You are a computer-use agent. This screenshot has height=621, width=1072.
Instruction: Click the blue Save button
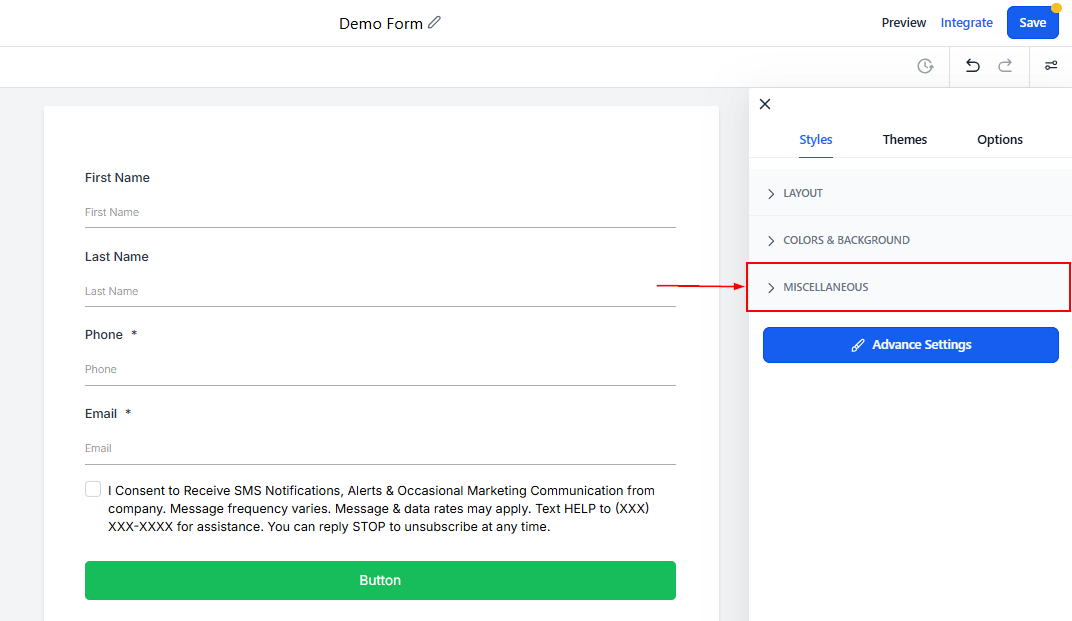[x=1032, y=23]
